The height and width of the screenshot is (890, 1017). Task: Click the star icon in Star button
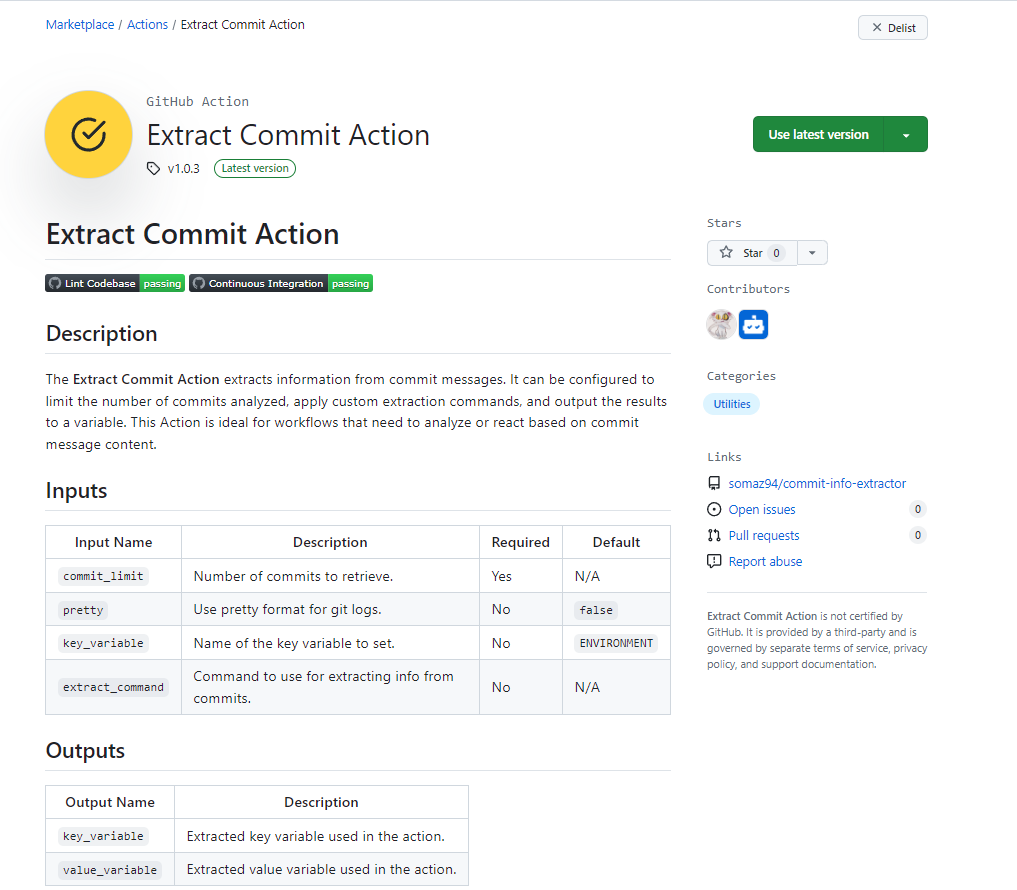tap(726, 252)
